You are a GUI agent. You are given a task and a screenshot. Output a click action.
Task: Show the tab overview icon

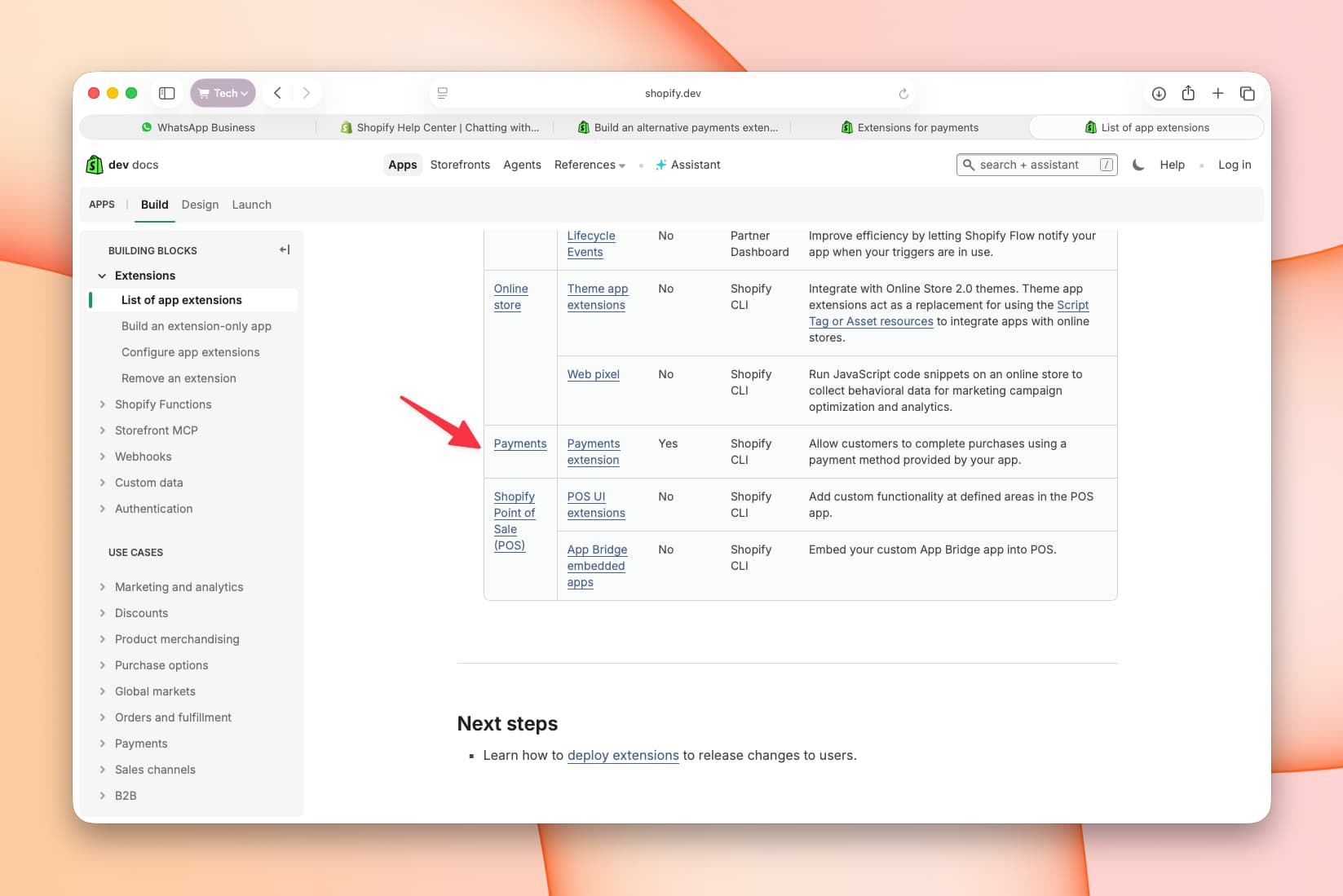(x=1247, y=93)
